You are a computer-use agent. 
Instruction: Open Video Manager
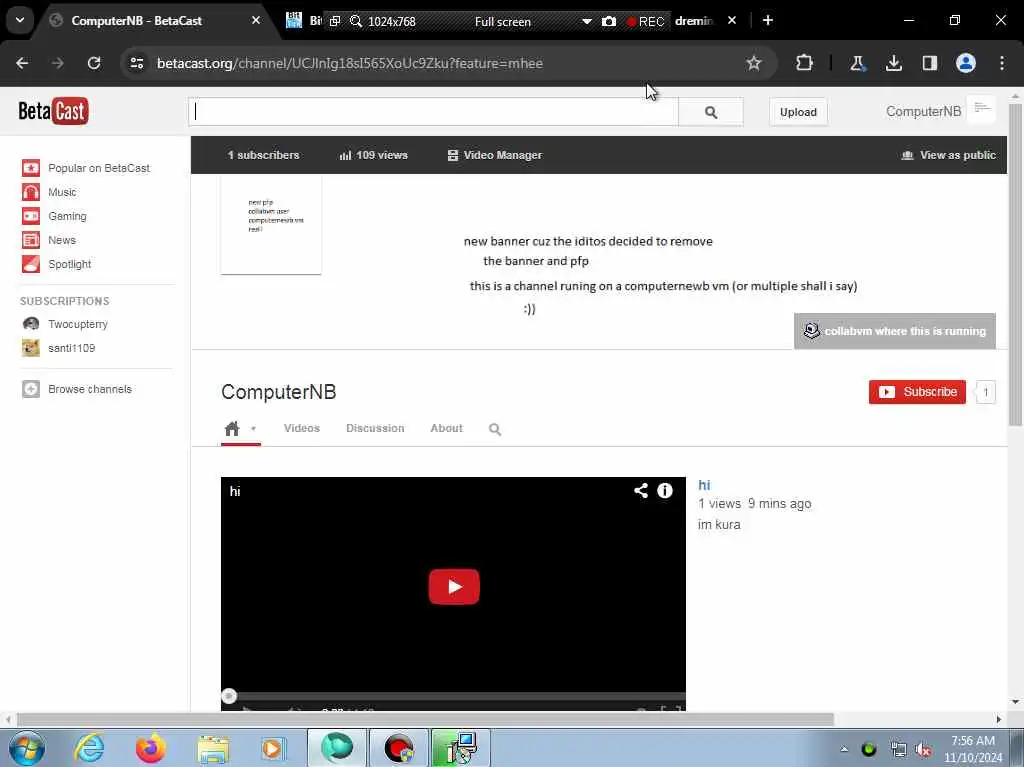[494, 155]
